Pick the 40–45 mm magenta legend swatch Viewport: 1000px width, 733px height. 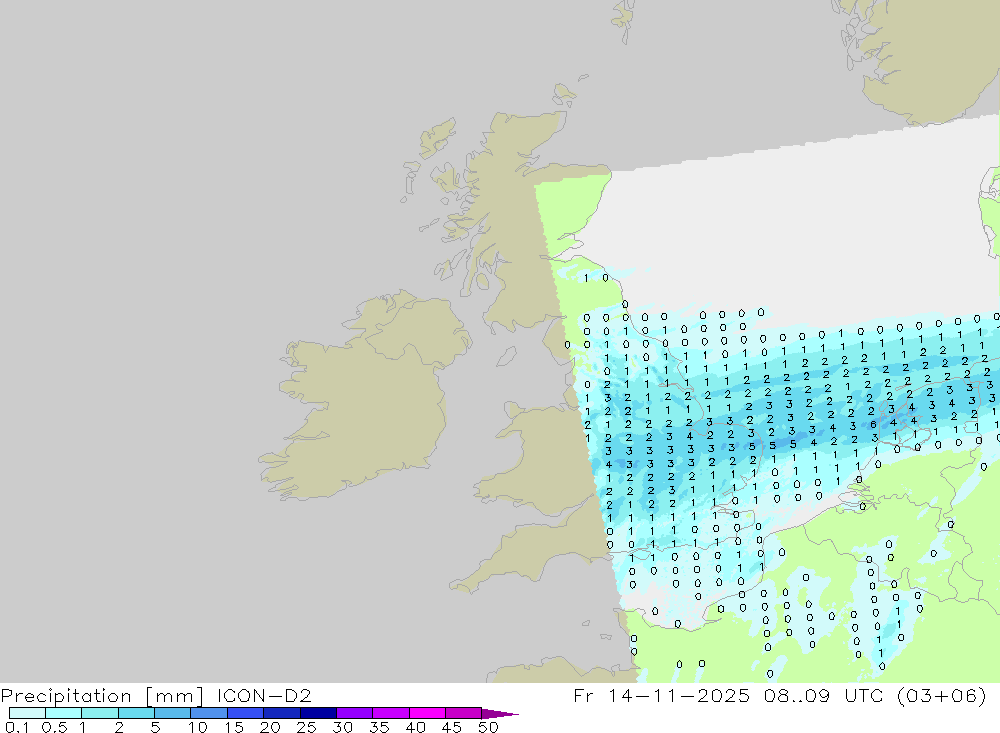coord(427,713)
